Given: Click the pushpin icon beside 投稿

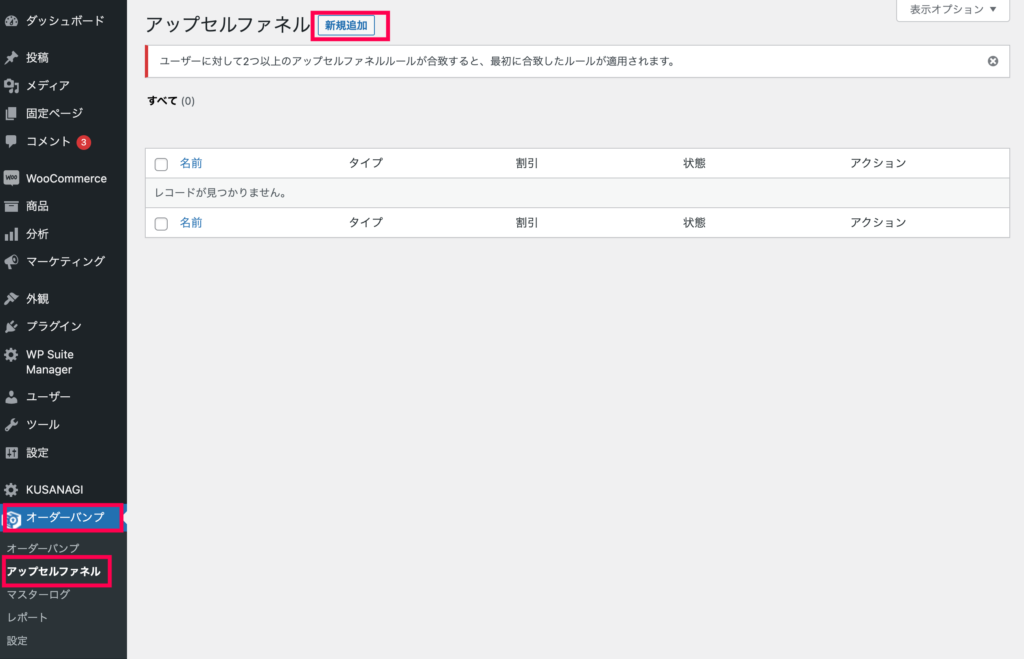Looking at the screenshot, I should [x=11, y=57].
